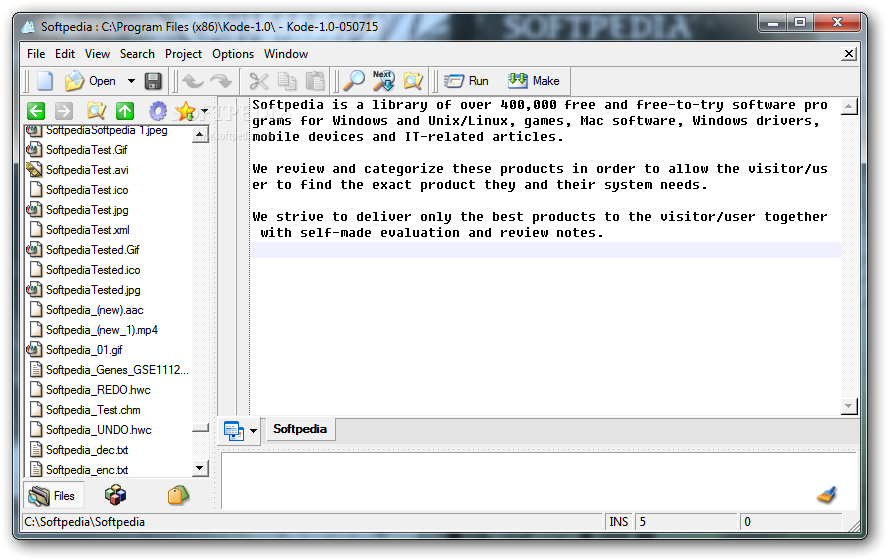This screenshot has width=888, height=560.
Task: Click the Find in files folder icon
Action: [x=413, y=81]
